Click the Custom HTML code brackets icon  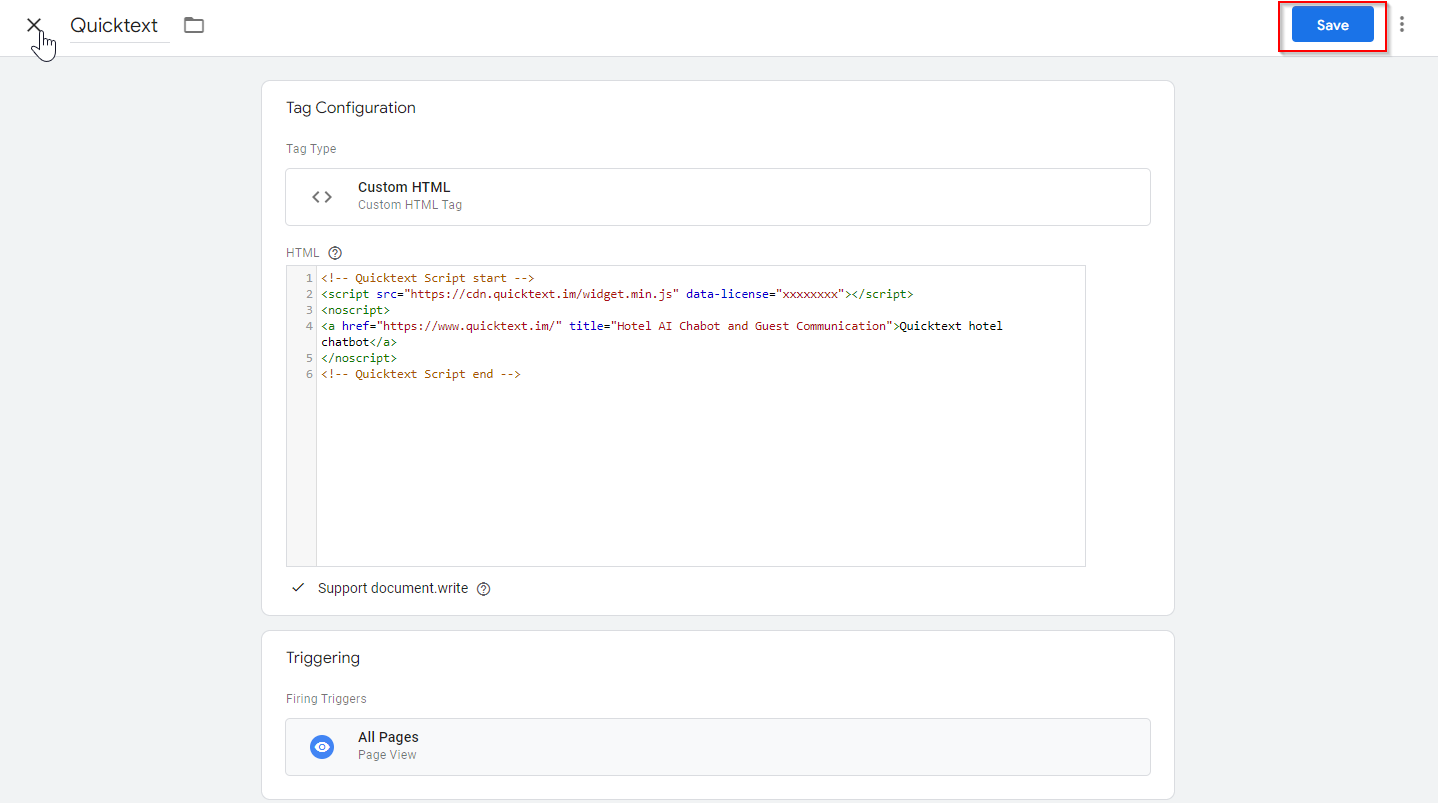pos(322,197)
